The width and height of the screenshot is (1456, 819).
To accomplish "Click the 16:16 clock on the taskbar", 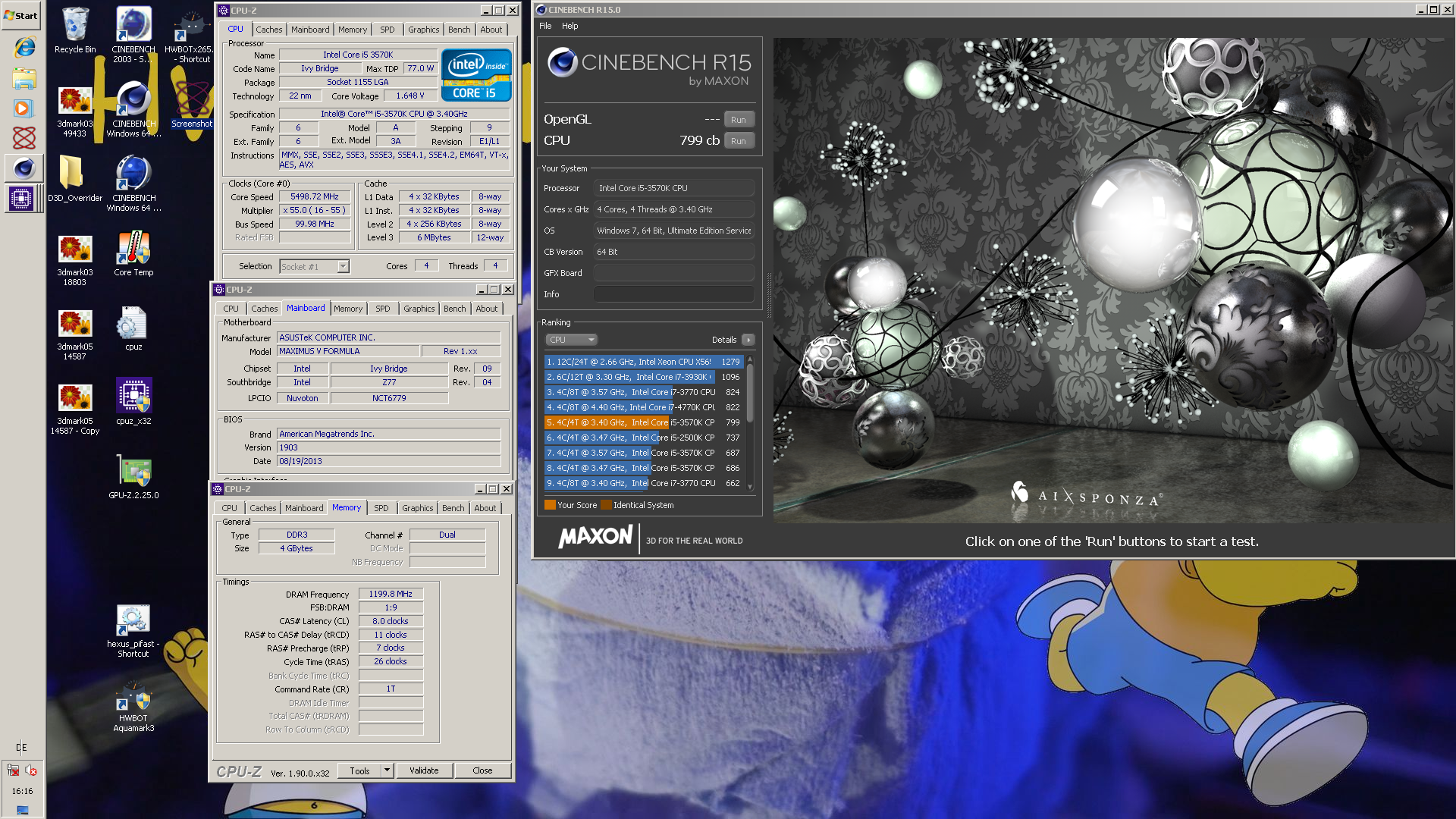I will (22, 791).
